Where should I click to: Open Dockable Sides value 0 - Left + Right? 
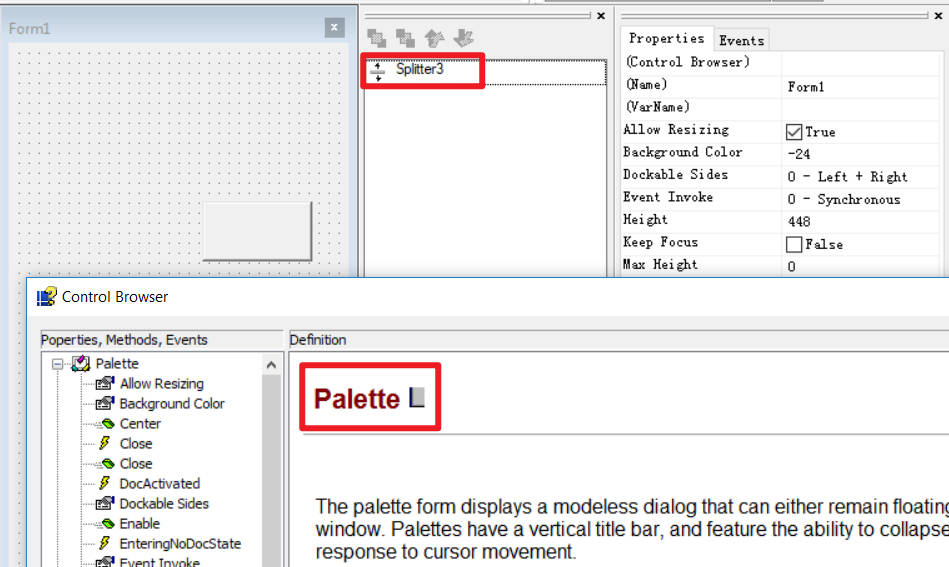(x=860, y=177)
